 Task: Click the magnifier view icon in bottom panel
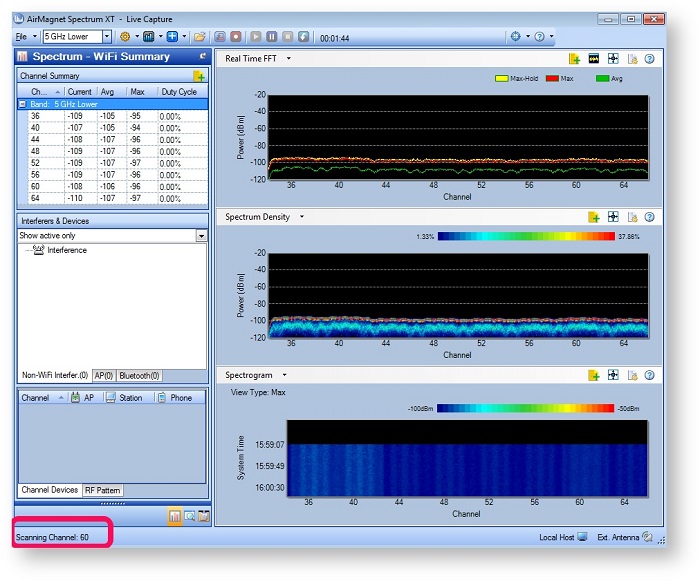click(189, 516)
